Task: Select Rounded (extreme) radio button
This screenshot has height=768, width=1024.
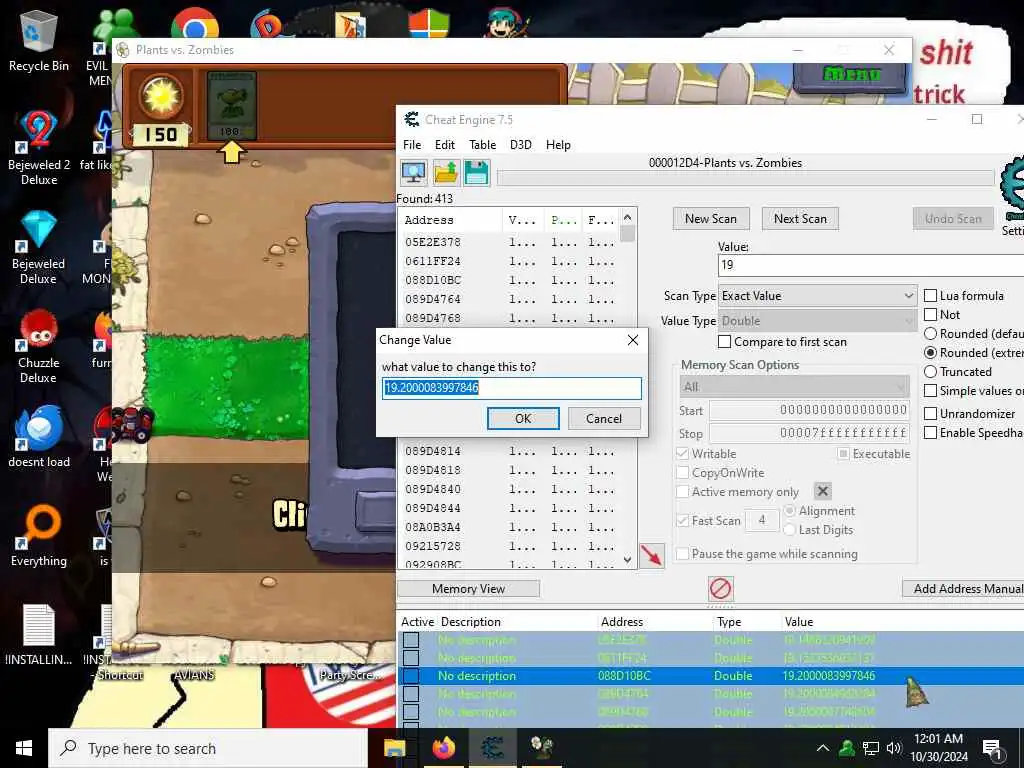Action: [931, 353]
